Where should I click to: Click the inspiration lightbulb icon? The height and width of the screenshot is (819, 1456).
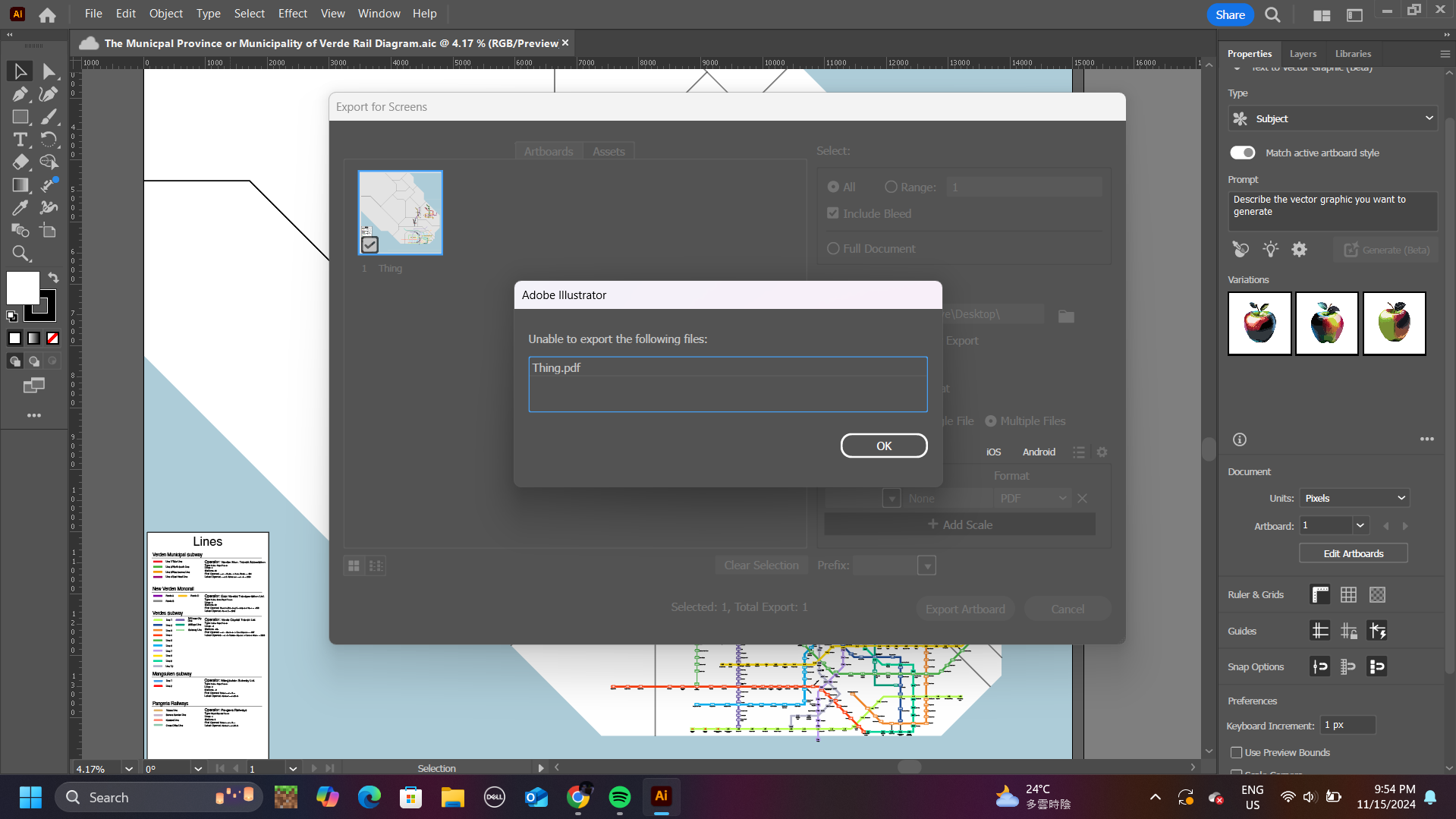point(1271,249)
